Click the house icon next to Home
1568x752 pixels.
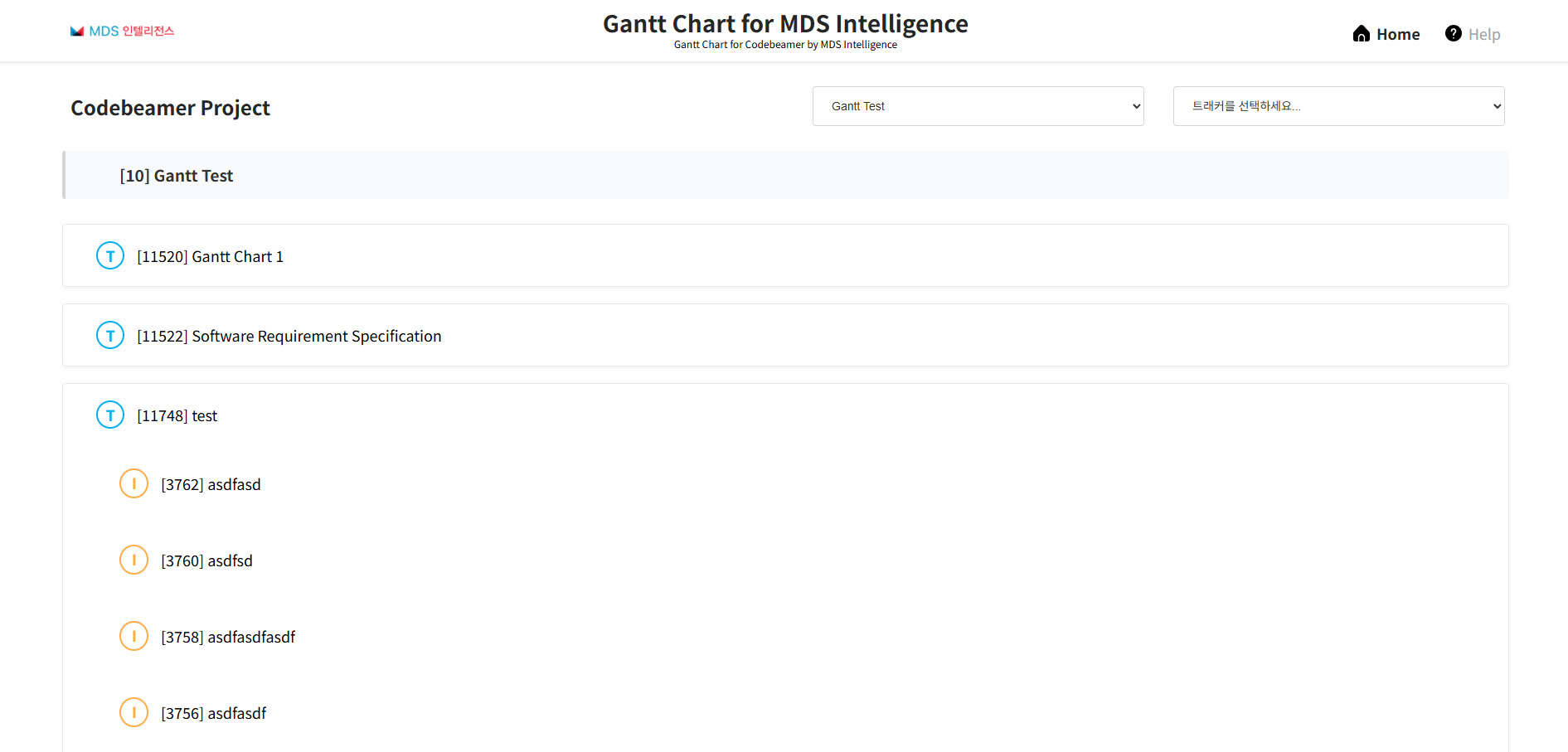pyautogui.click(x=1361, y=33)
